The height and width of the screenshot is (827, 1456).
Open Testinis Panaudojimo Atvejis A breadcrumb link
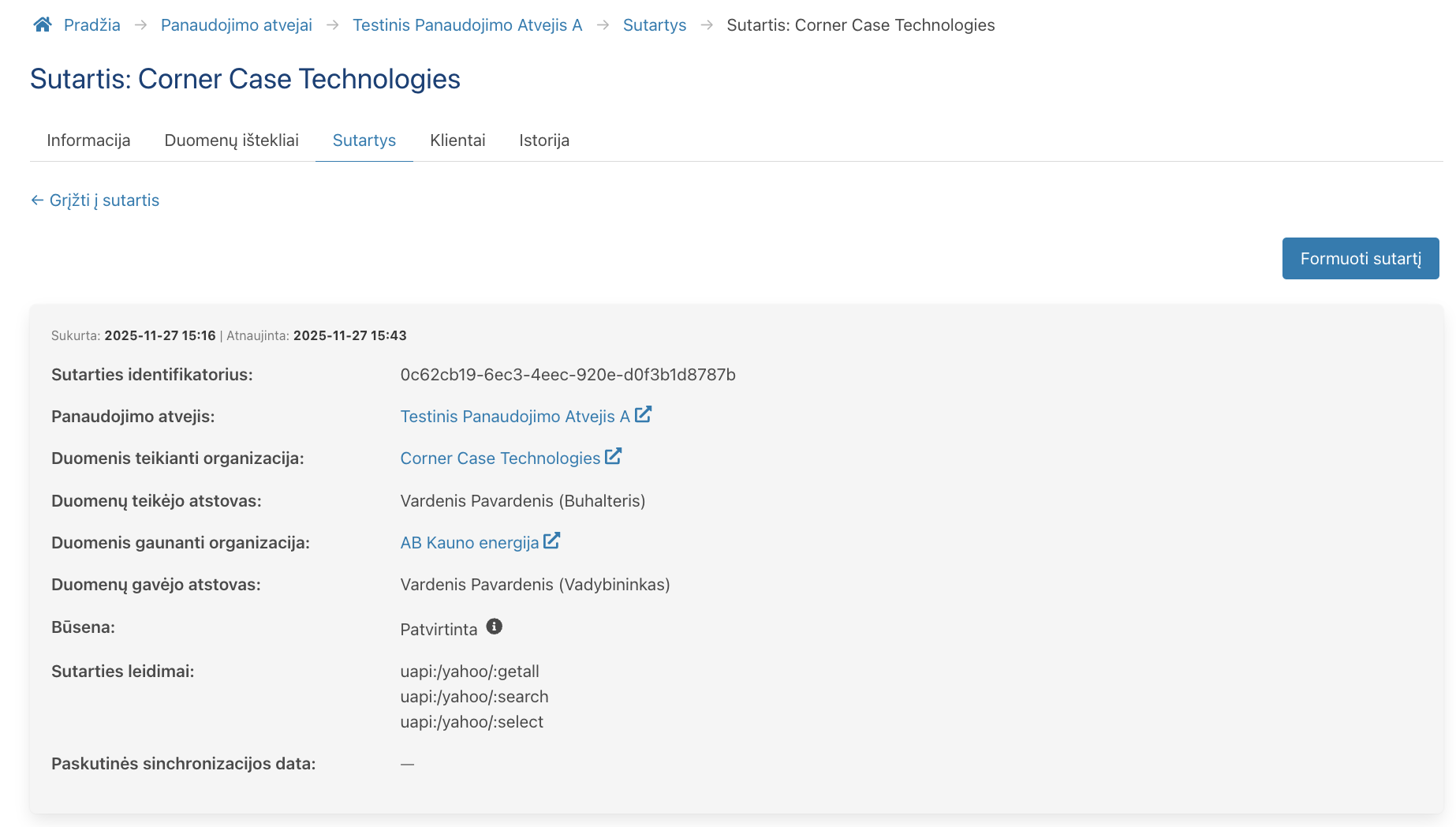pos(468,25)
